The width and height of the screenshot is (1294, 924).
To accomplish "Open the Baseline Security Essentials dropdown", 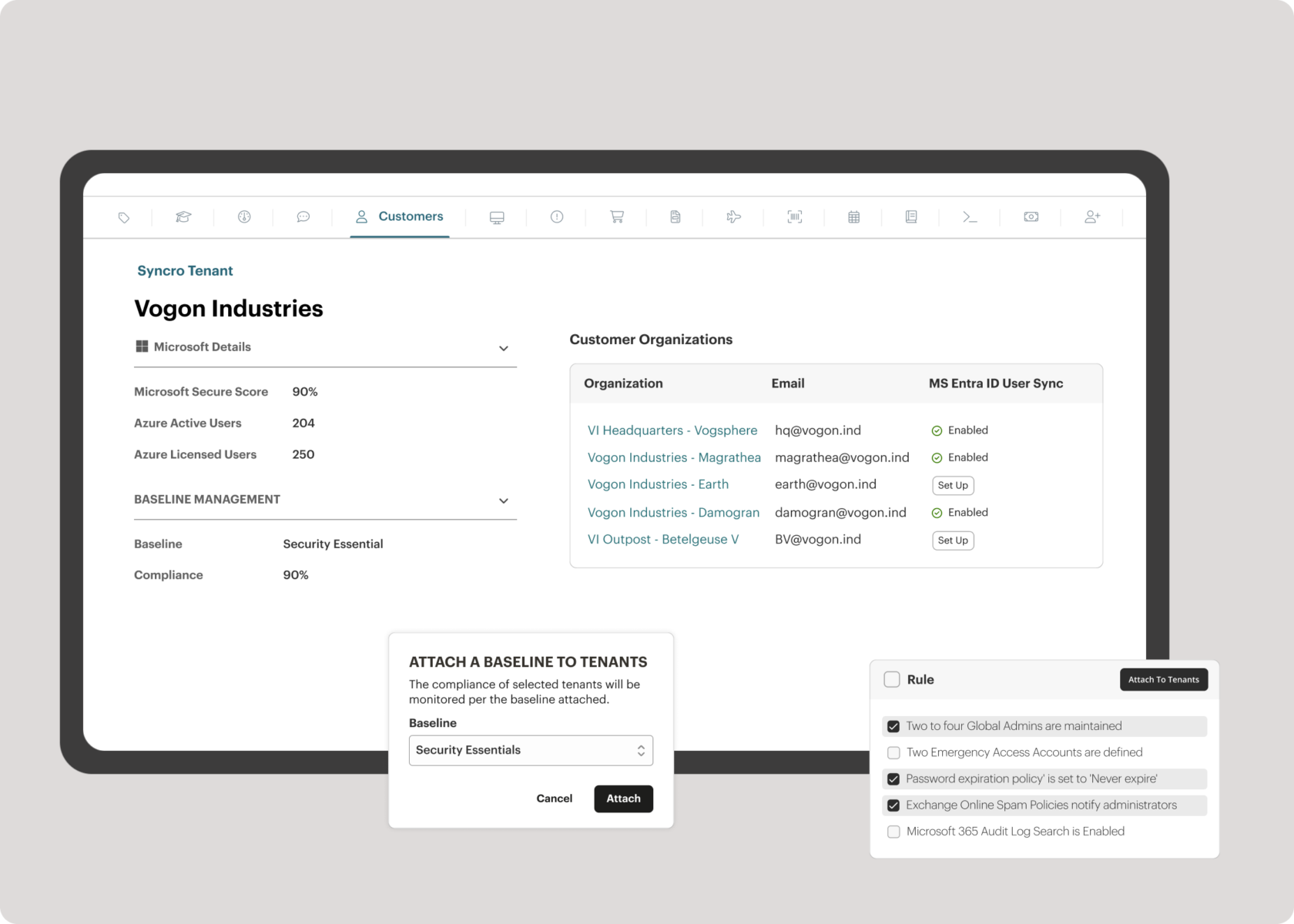I will (x=530, y=750).
